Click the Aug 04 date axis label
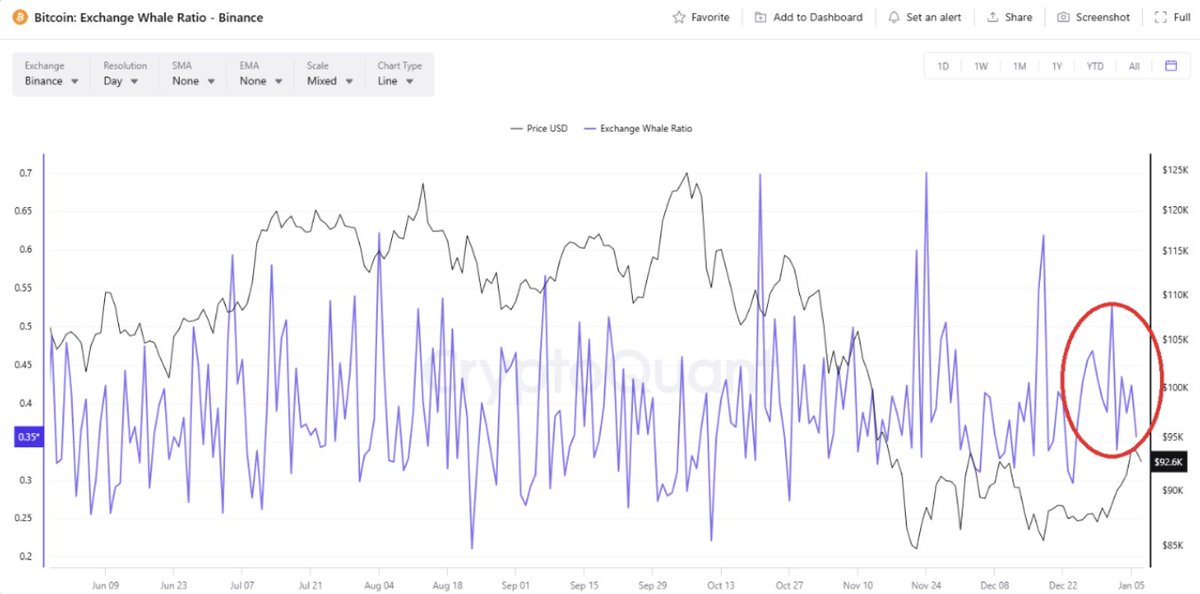 379,585
